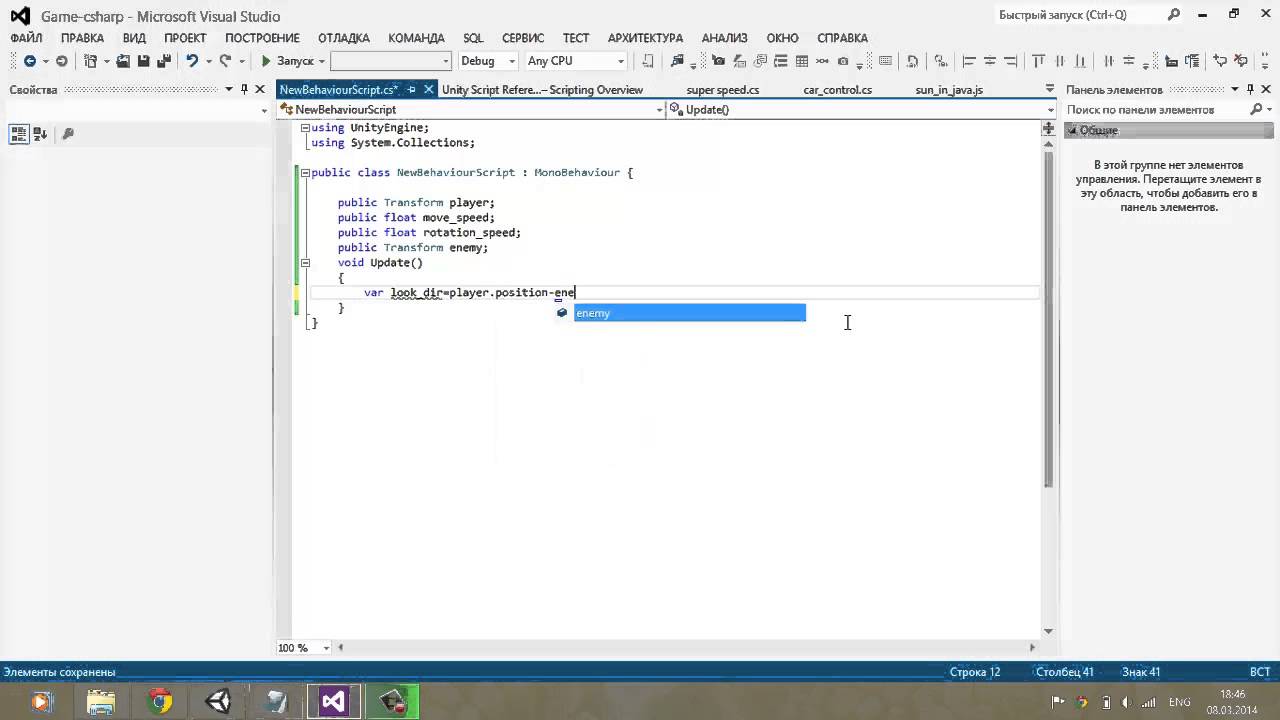
Task: Open Google Chrome from the taskbar
Action: 160,702
